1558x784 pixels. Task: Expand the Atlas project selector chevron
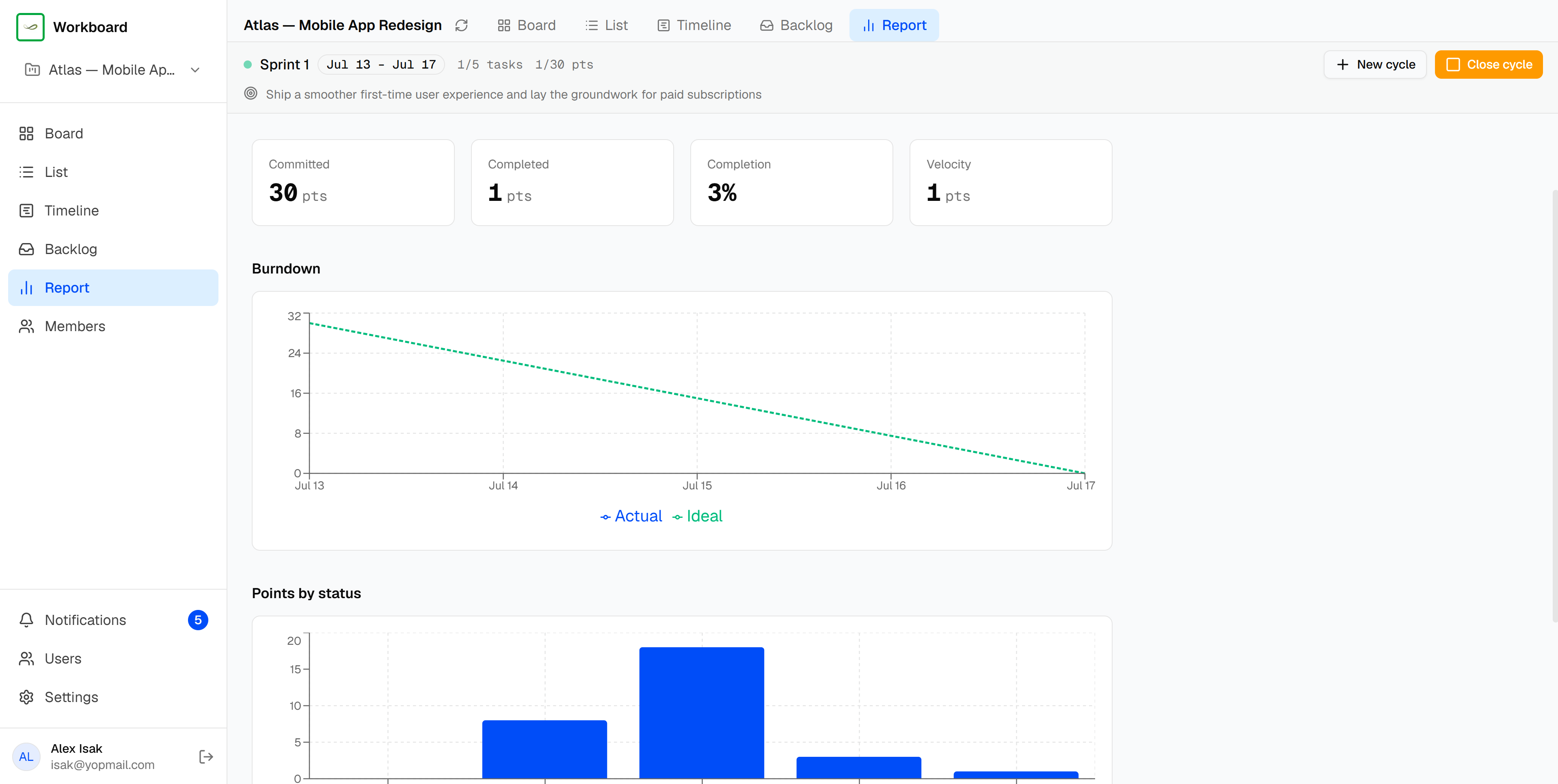pos(195,70)
